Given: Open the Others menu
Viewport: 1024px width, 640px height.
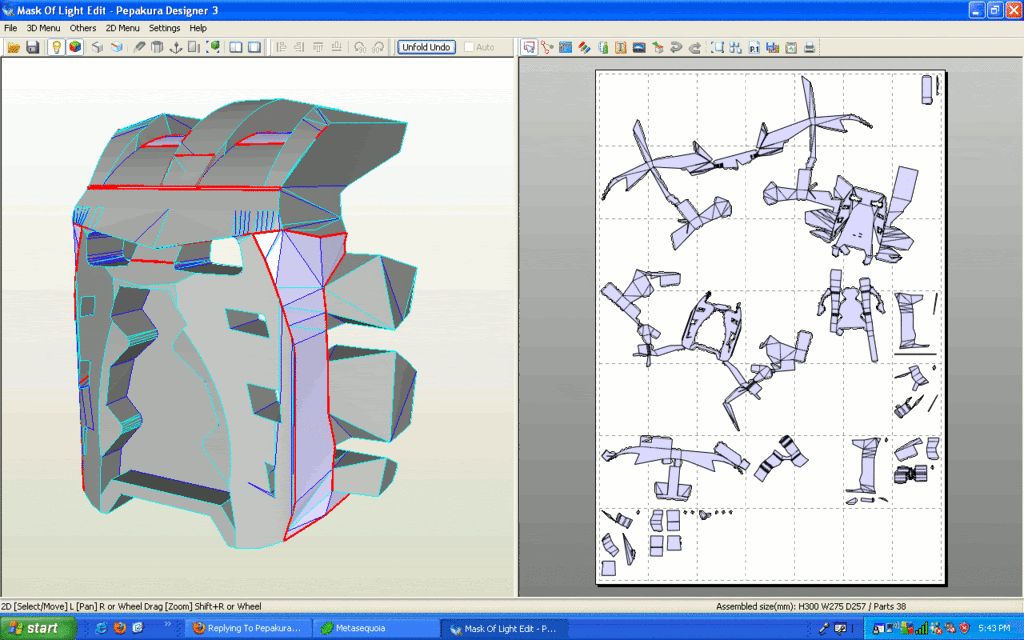Looking at the screenshot, I should pos(83,28).
